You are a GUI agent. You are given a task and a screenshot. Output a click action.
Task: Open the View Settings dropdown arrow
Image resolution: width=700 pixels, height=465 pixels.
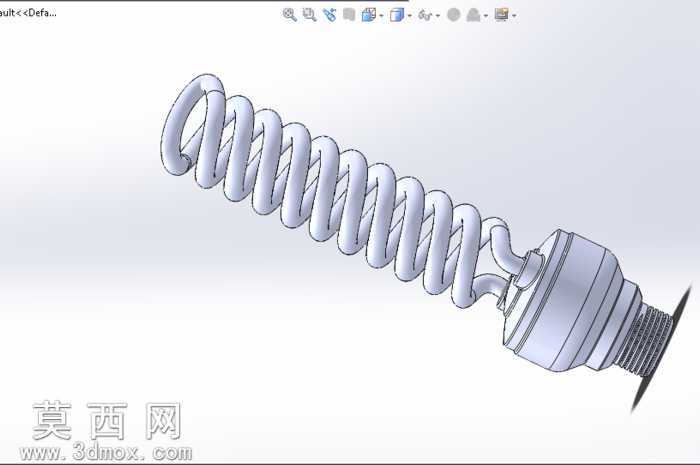[x=515, y=16]
